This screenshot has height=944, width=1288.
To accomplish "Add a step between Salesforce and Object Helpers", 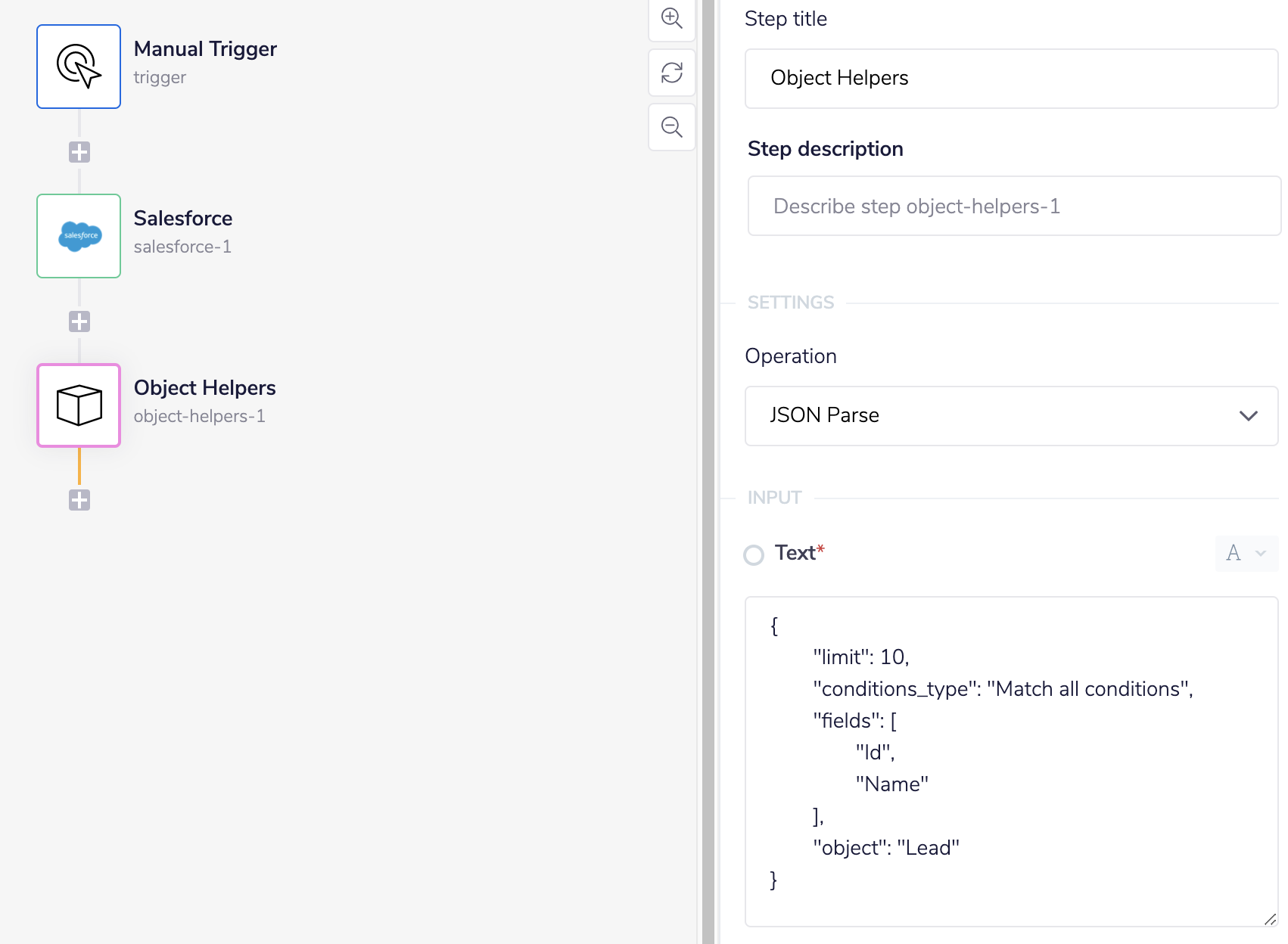I will (79, 321).
